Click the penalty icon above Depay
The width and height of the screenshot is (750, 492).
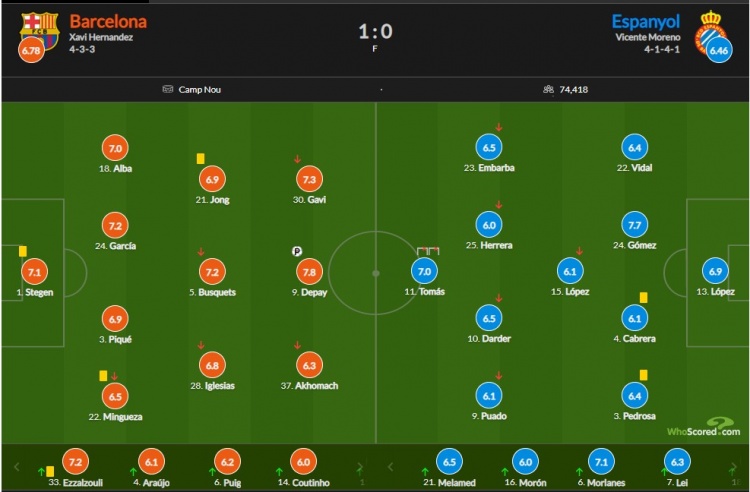pos(297,251)
